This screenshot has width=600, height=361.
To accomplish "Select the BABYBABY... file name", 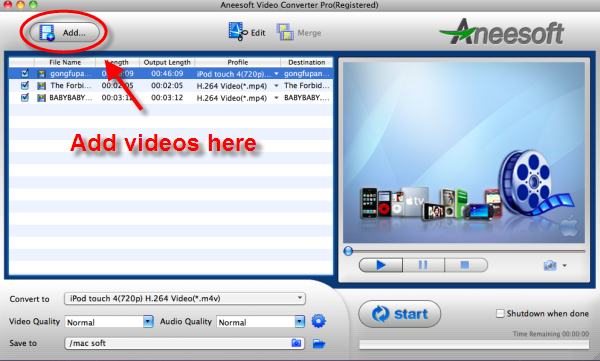I will click(71, 98).
